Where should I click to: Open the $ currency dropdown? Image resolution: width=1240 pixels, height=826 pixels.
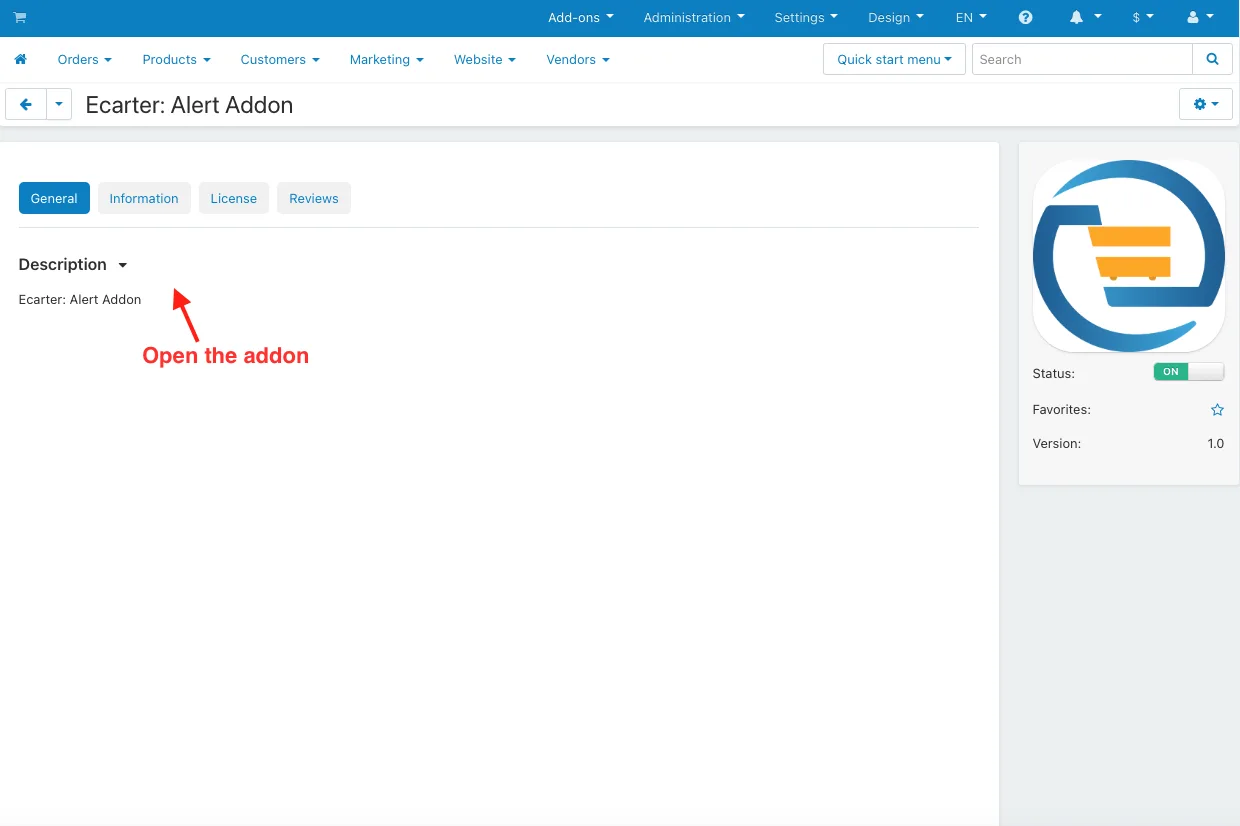(x=1143, y=18)
